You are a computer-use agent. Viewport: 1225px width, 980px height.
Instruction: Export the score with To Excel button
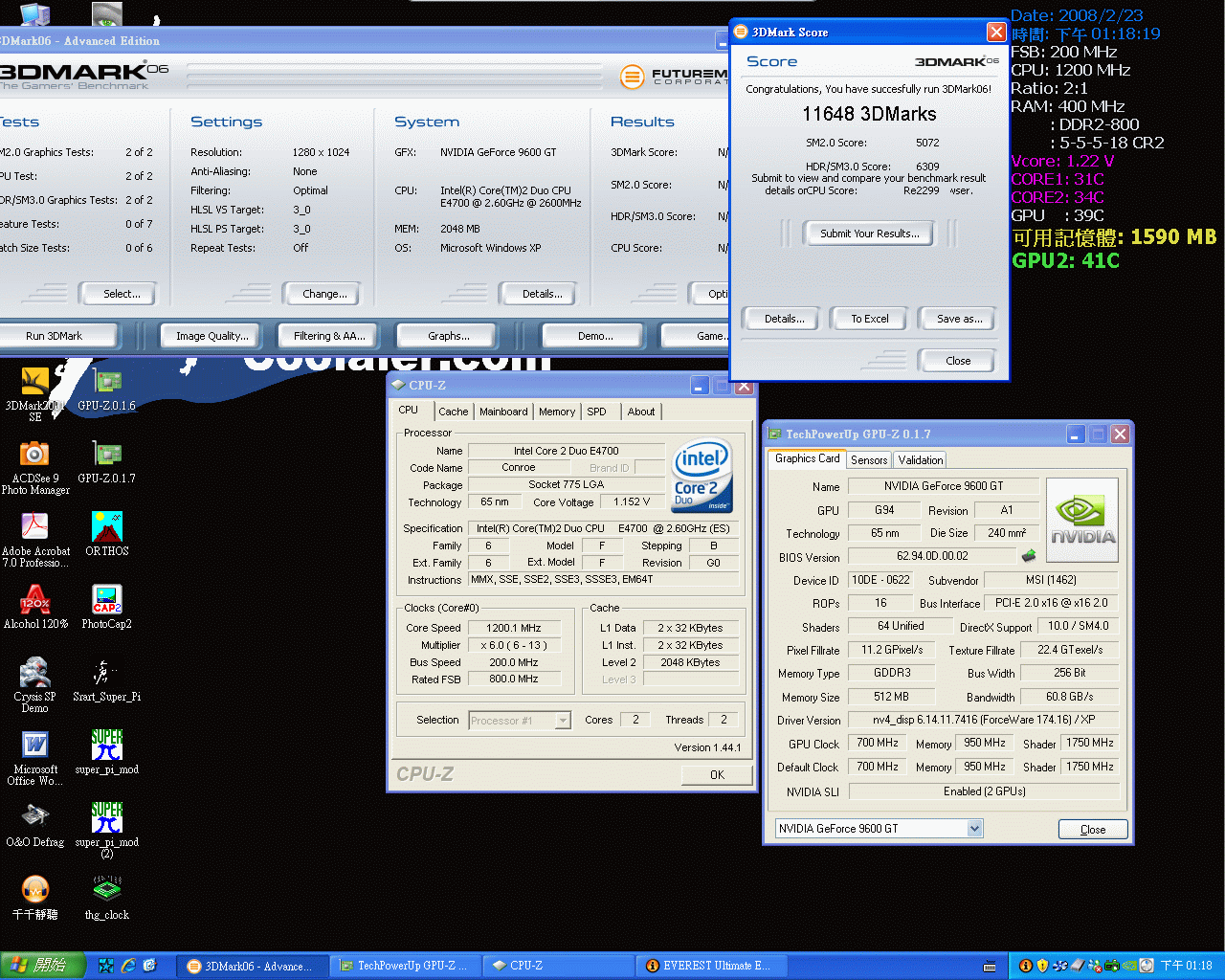pyautogui.click(x=869, y=319)
